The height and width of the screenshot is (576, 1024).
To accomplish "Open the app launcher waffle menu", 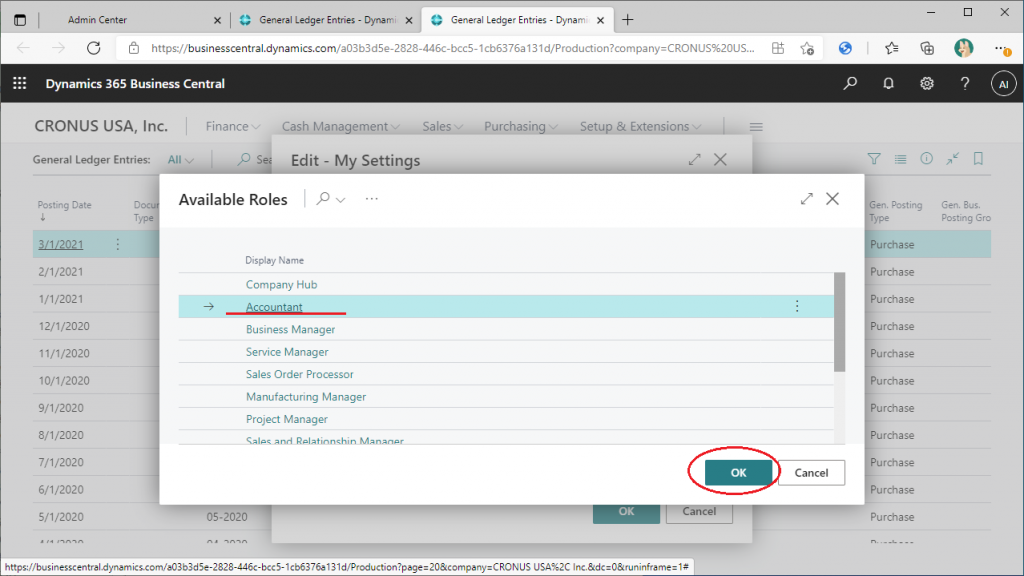I will pos(20,84).
